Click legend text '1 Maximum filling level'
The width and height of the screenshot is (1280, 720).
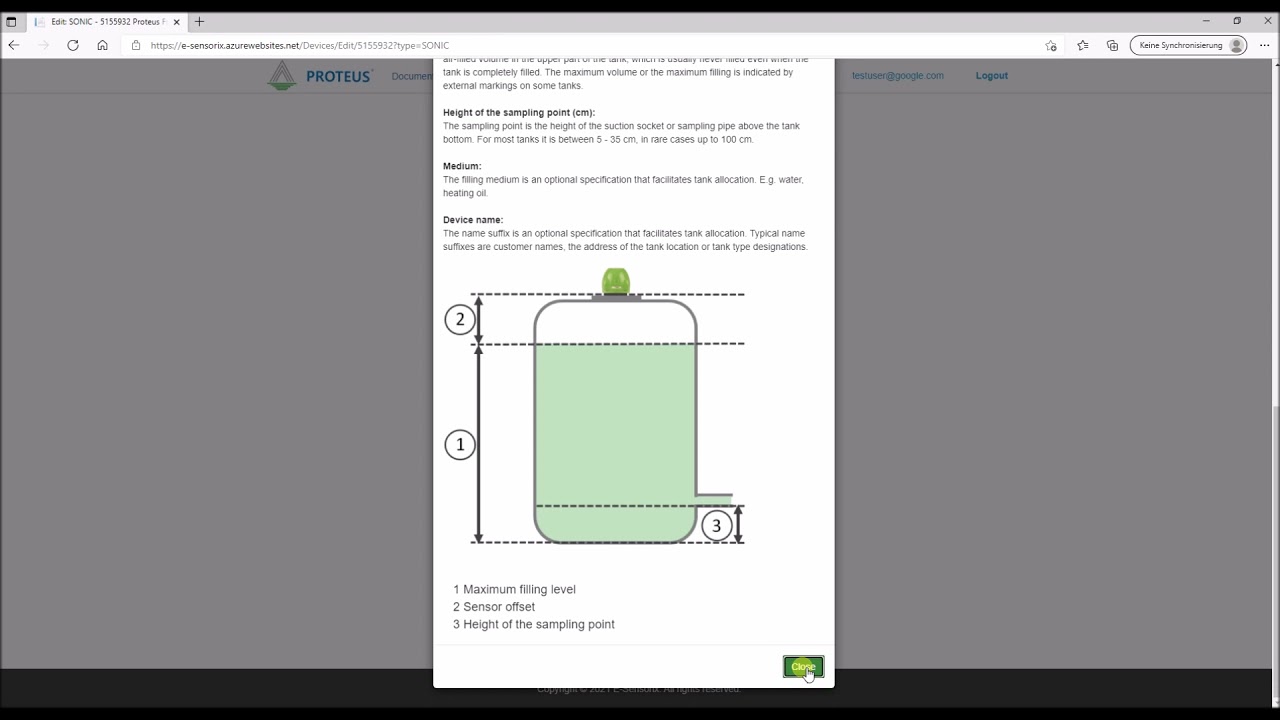tap(514, 589)
